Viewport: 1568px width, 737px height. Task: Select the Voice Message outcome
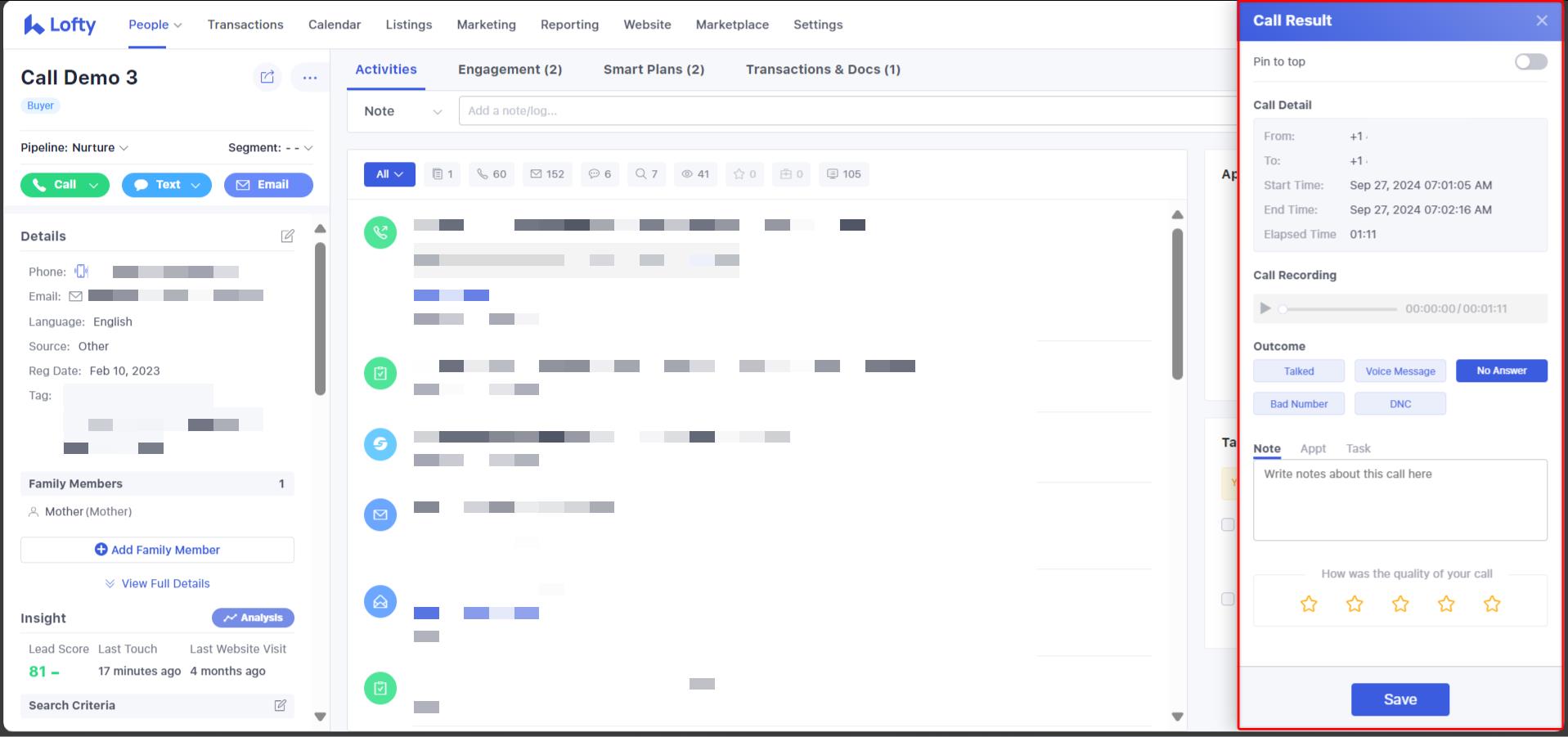tap(1400, 371)
